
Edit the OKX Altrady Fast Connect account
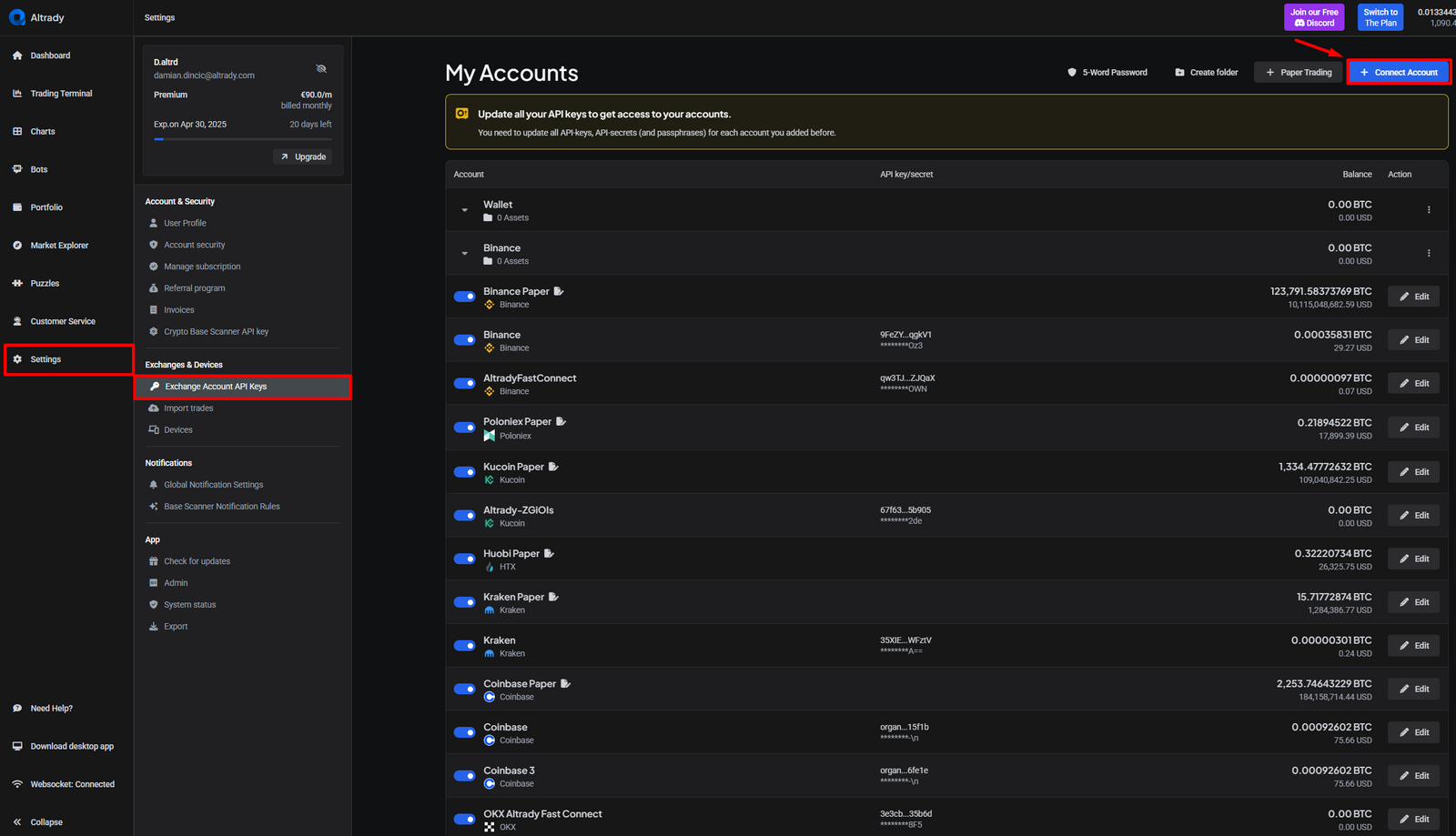1413,820
